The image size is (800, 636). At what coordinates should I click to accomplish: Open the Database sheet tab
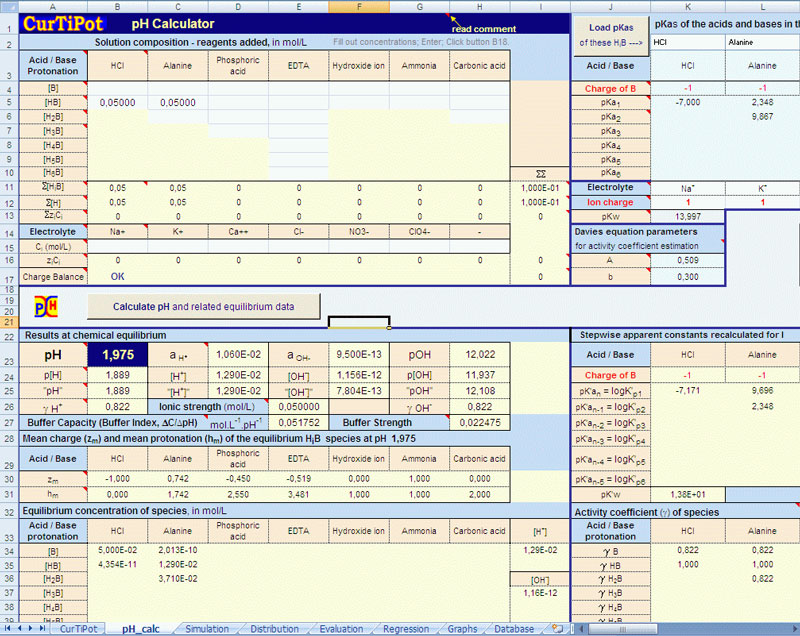[x=514, y=629]
